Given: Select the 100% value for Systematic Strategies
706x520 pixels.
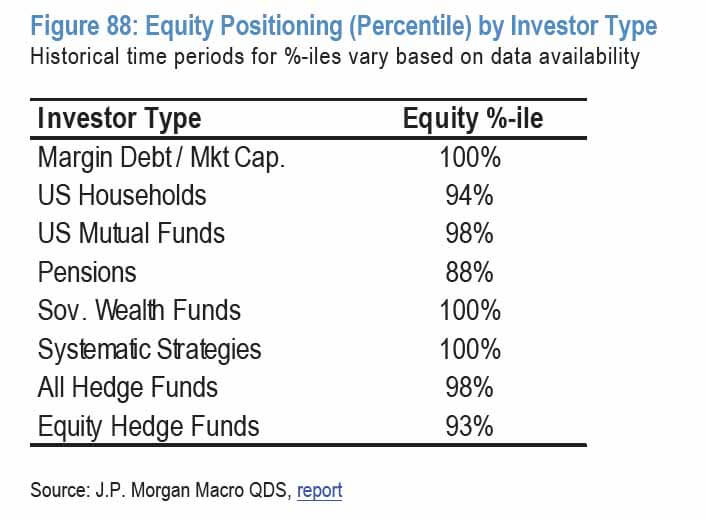Looking at the screenshot, I should click(x=469, y=349).
